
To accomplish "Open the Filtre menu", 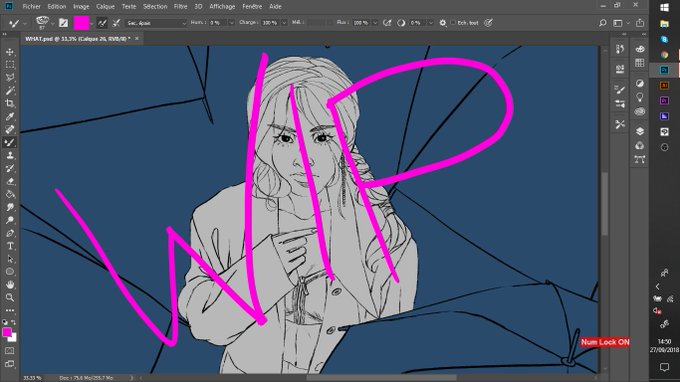I will coord(180,7).
